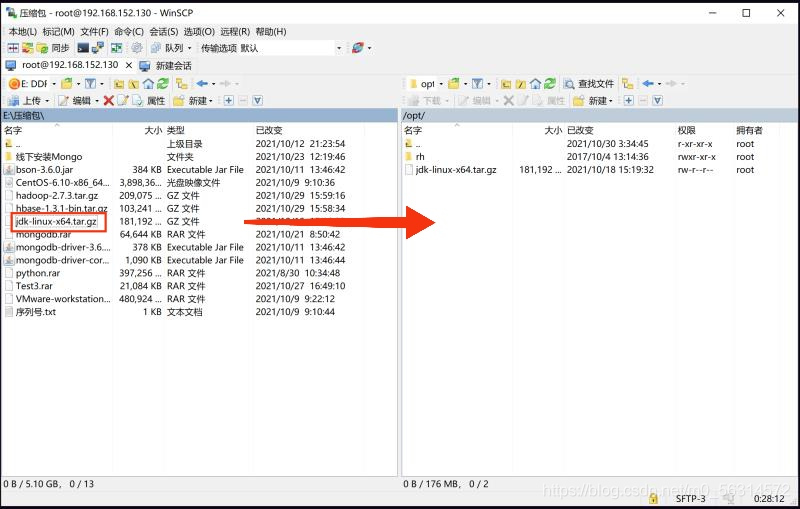Click remote select-files plus icon
The height and width of the screenshot is (509, 800).
click(629, 100)
